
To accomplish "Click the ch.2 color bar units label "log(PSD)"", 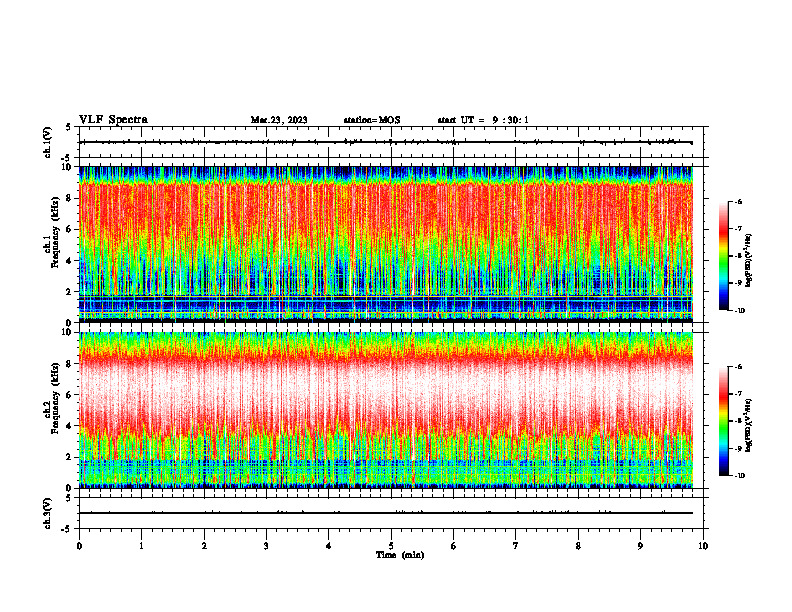I will pos(749,425).
